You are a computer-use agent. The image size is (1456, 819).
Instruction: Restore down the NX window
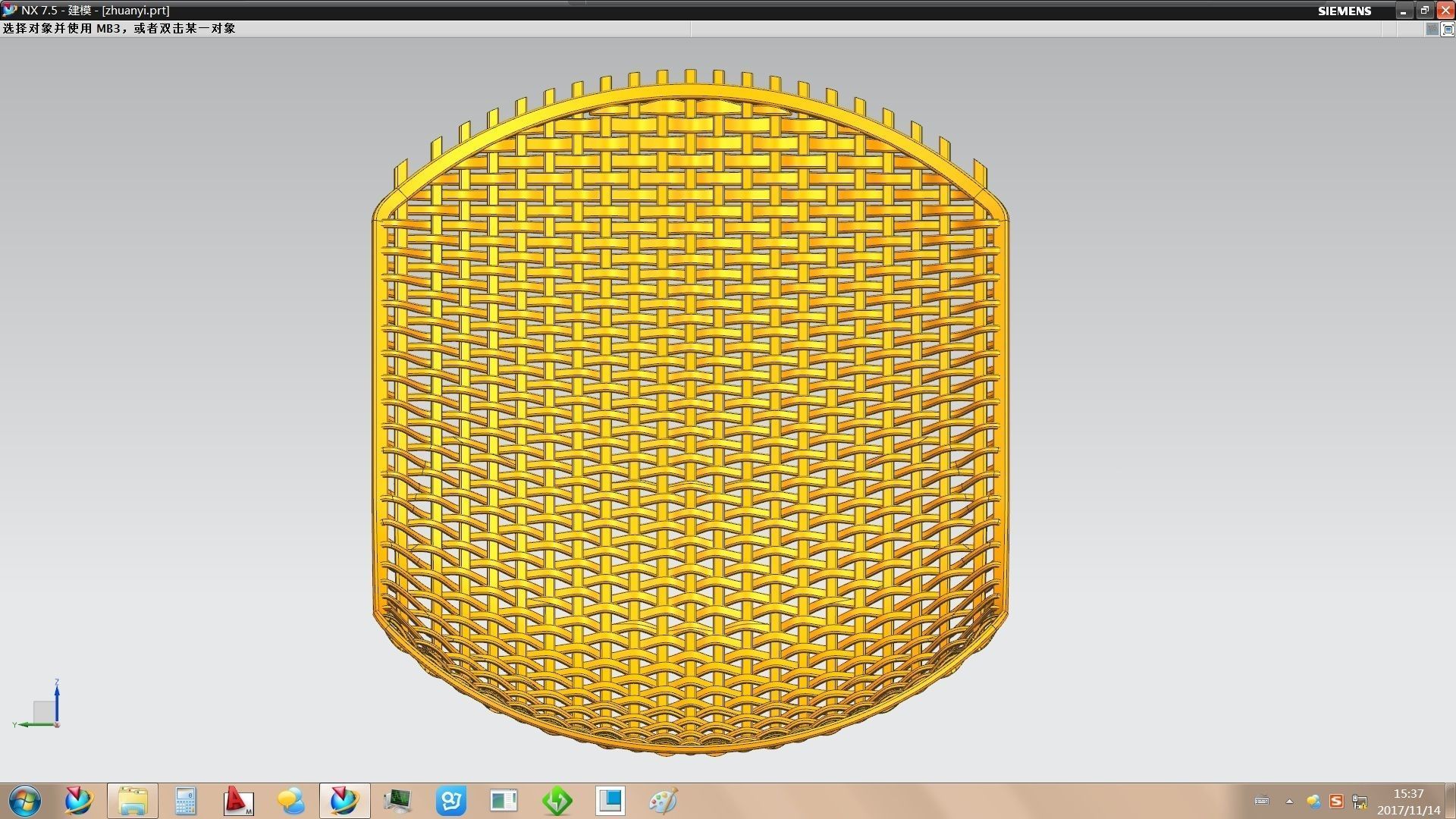(1424, 11)
